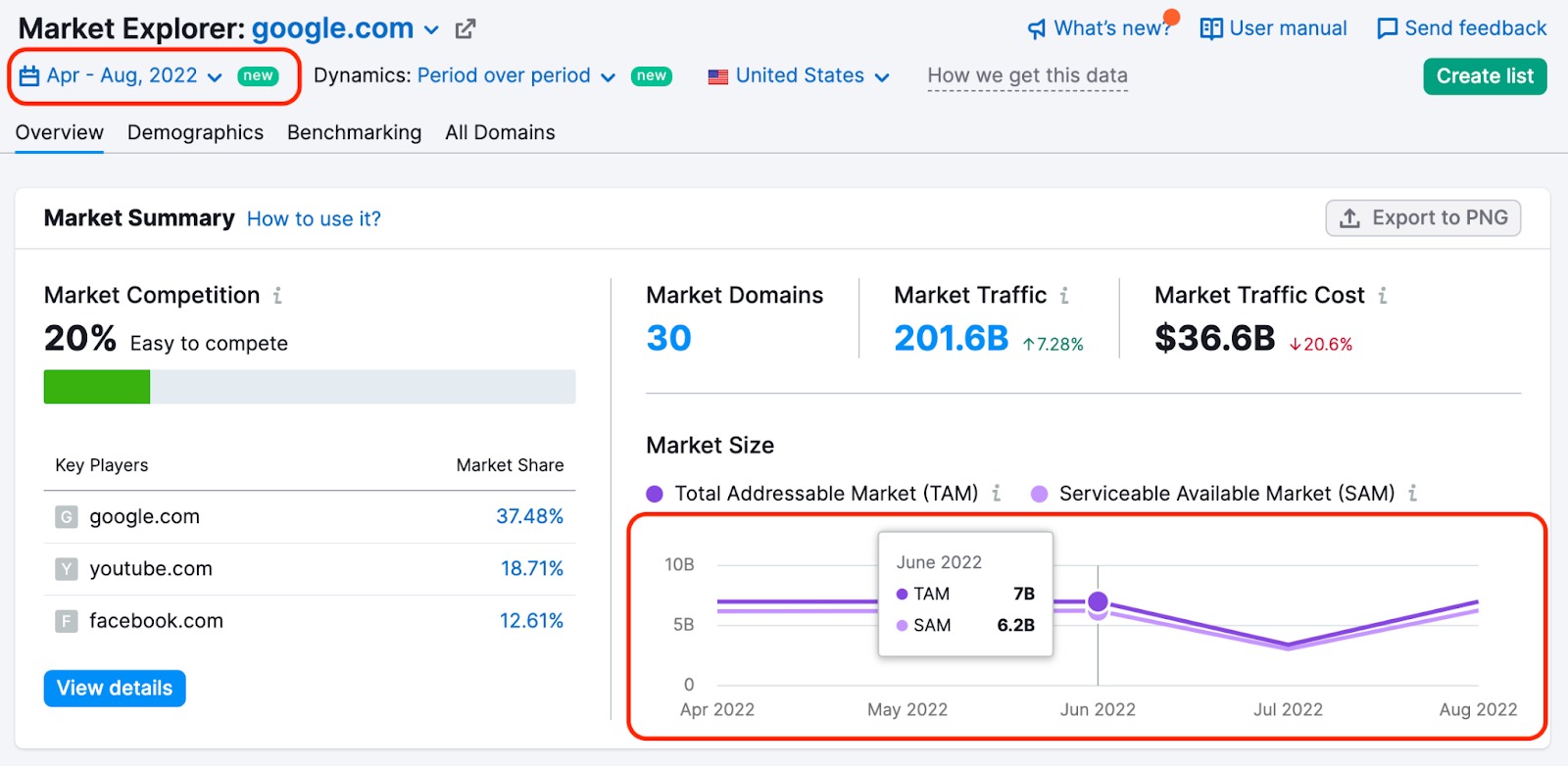The image size is (1568, 766).
Task: Click the Aug 2022 axis label on chart
Action: click(x=1478, y=709)
